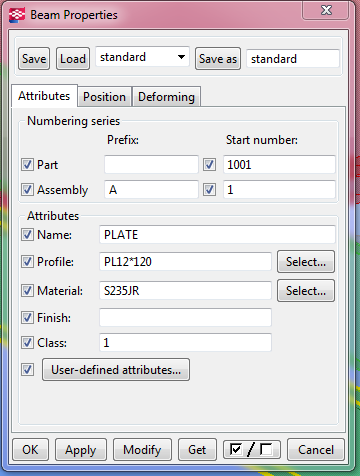The width and height of the screenshot is (360, 476).
Task: Open the standard settings dropdown
Action: pyautogui.click(x=142, y=57)
